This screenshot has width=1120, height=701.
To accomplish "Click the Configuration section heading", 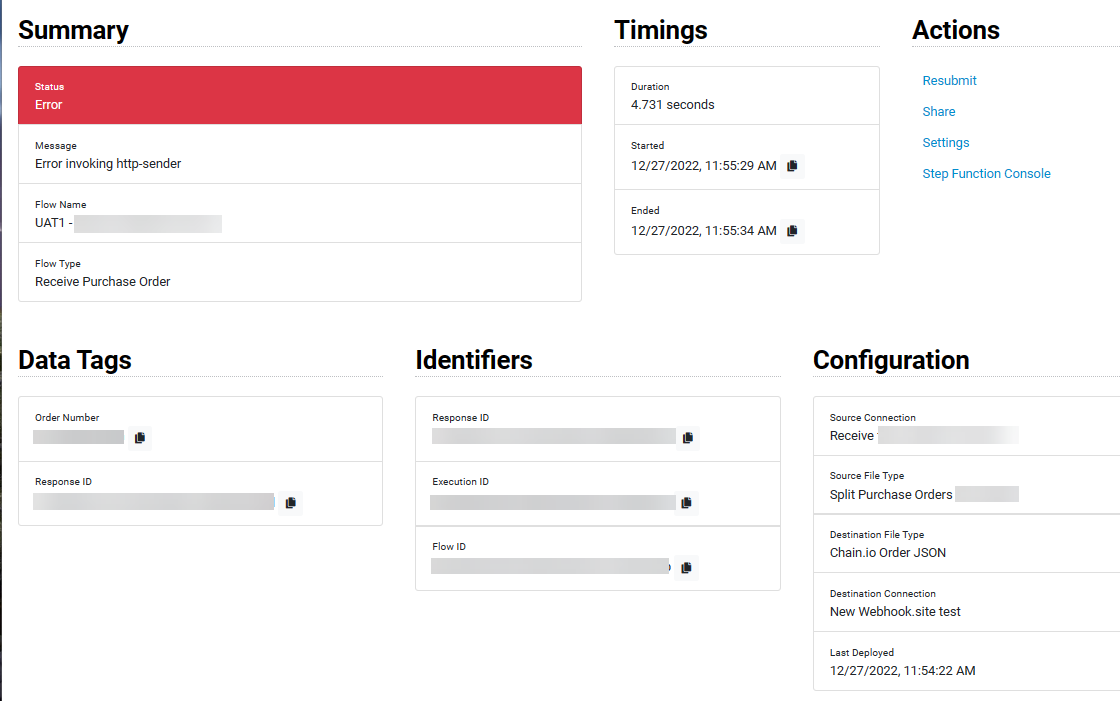I will pyautogui.click(x=891, y=360).
